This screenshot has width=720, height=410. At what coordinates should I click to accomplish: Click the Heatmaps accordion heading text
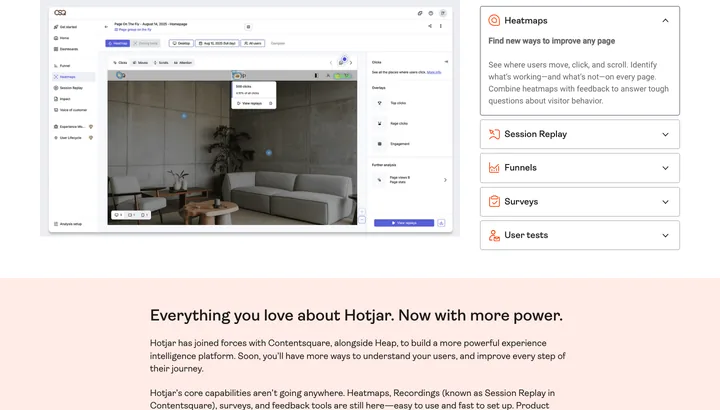pos(526,21)
